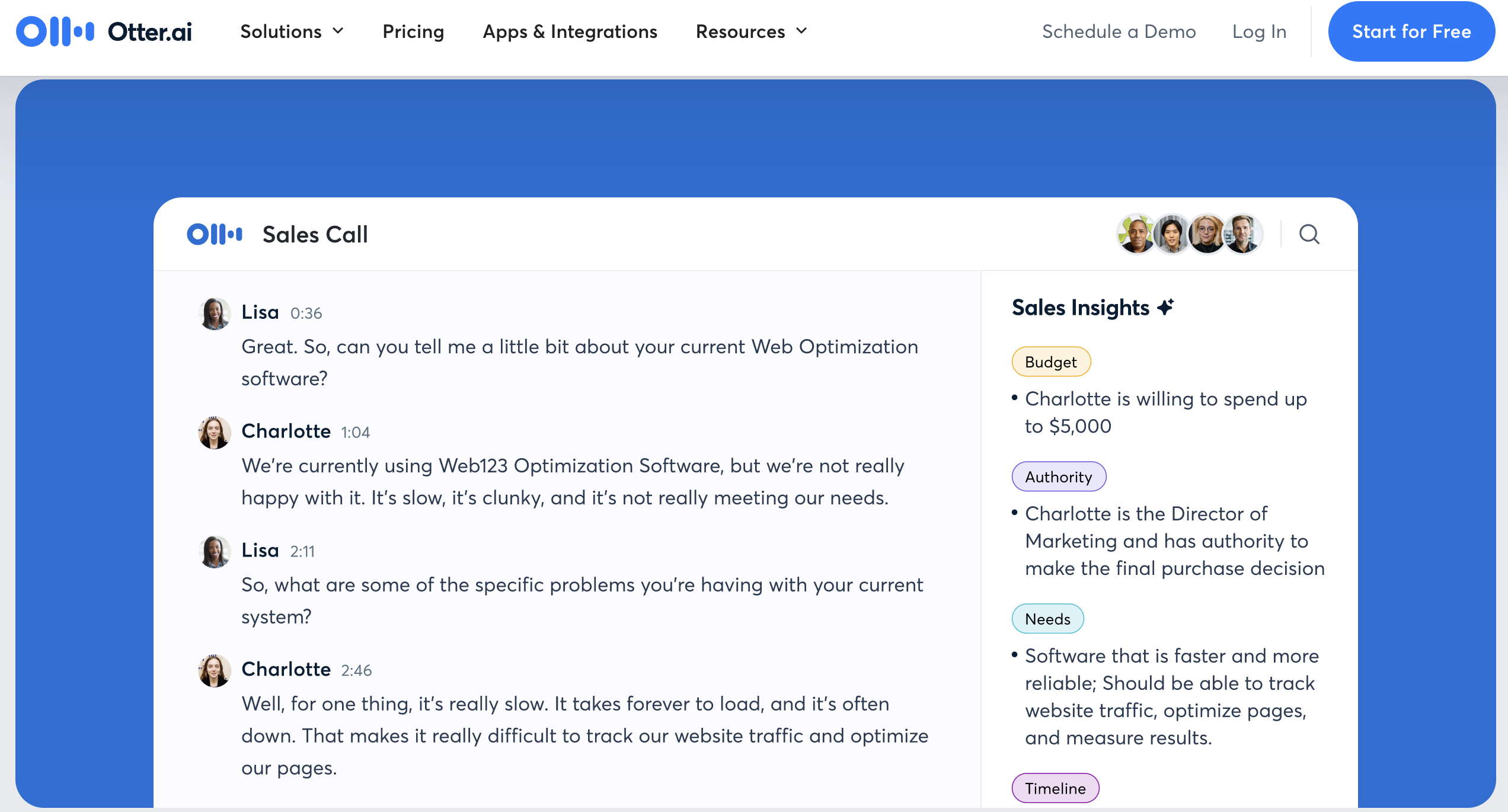Click the search magnifier in Sales Call
This screenshot has height=812, width=1508.
[1309, 235]
